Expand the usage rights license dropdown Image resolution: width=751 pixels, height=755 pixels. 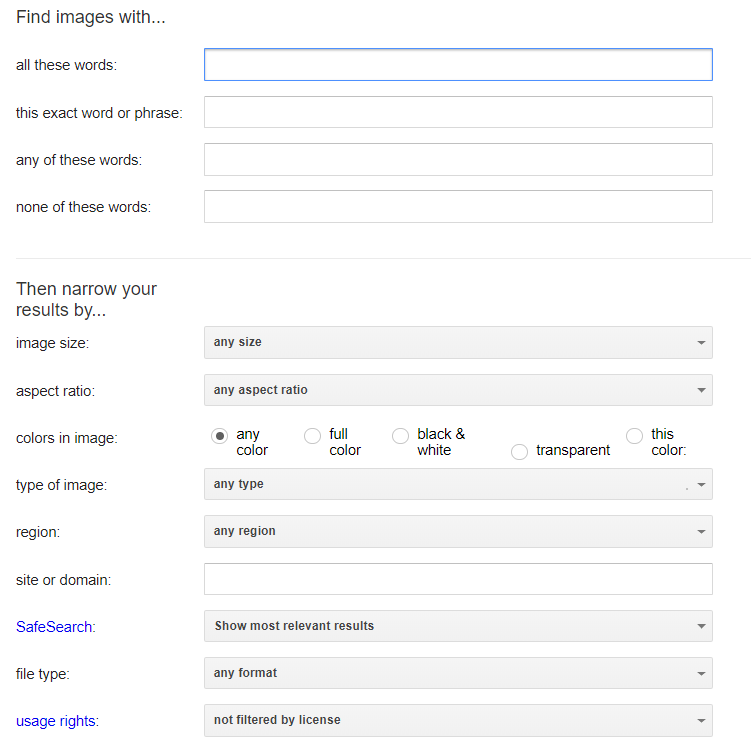[458, 720]
